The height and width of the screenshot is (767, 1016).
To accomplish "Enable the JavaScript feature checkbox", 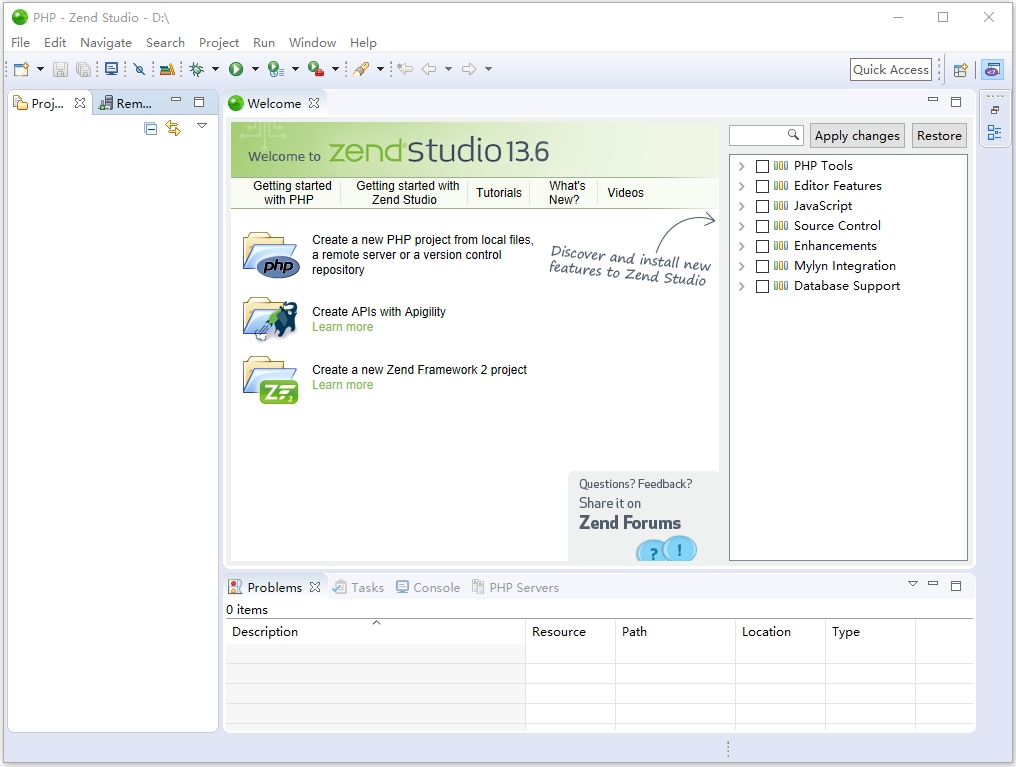I will coord(762,206).
